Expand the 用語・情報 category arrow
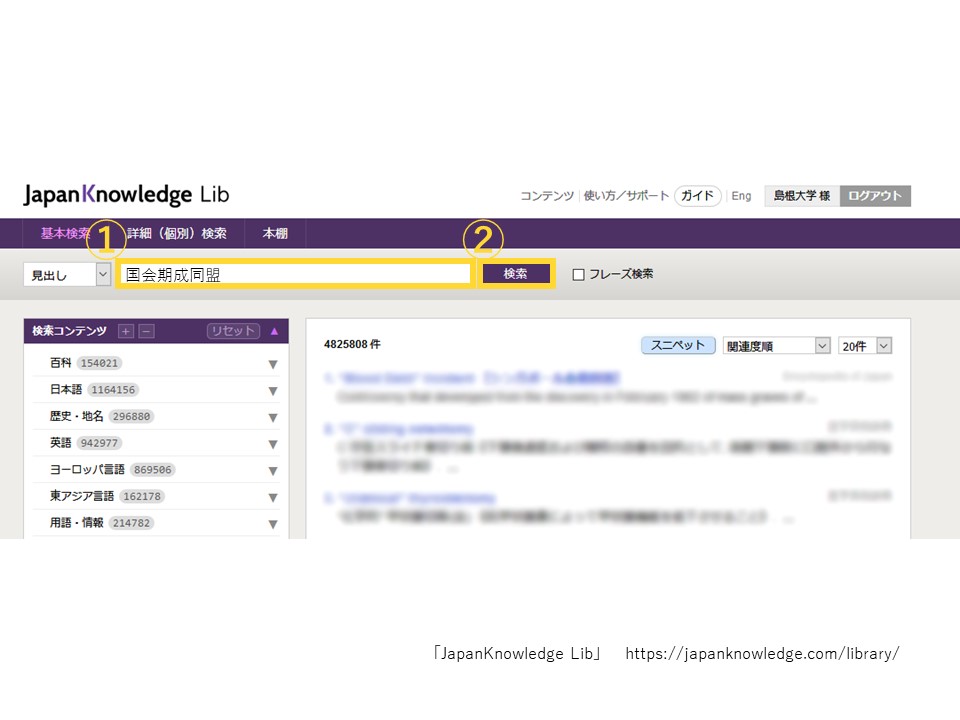960x720 pixels. [273, 524]
